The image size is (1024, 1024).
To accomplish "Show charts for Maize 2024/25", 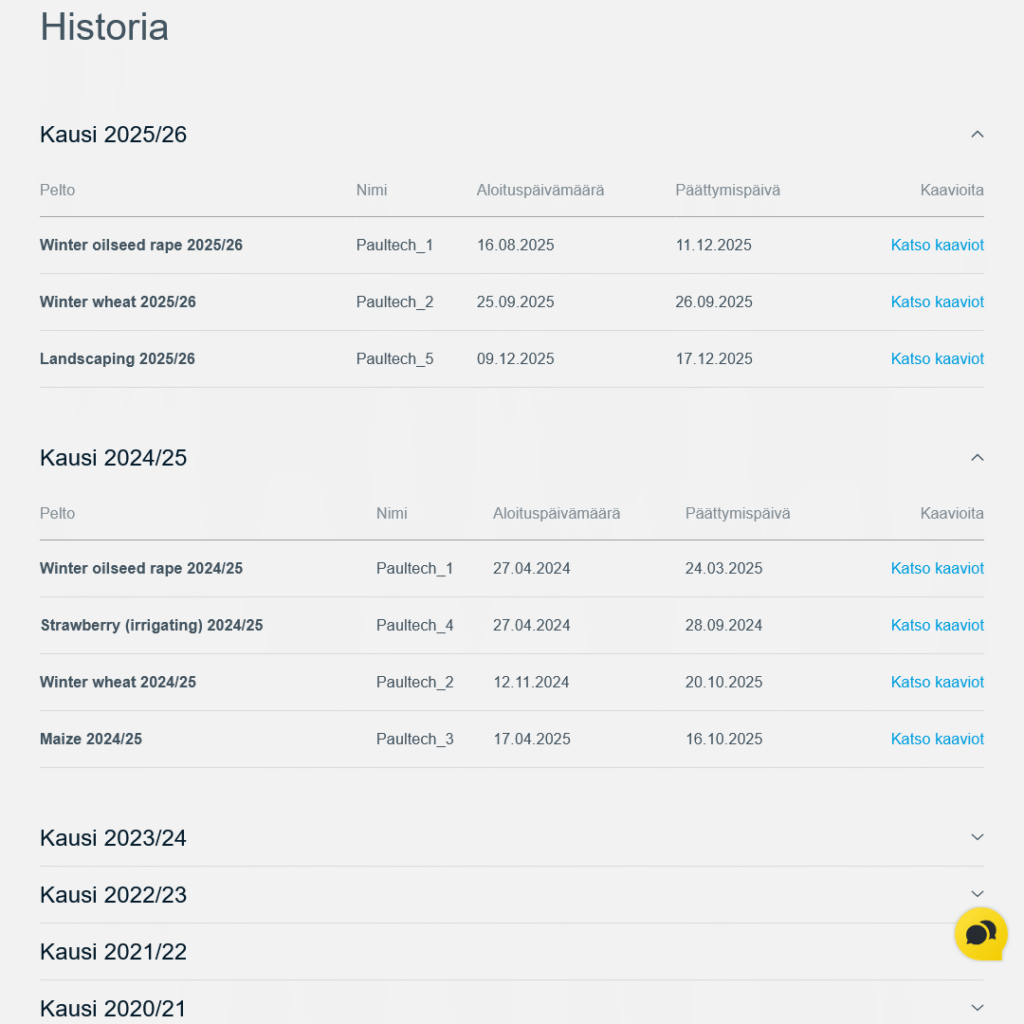I will click(937, 739).
